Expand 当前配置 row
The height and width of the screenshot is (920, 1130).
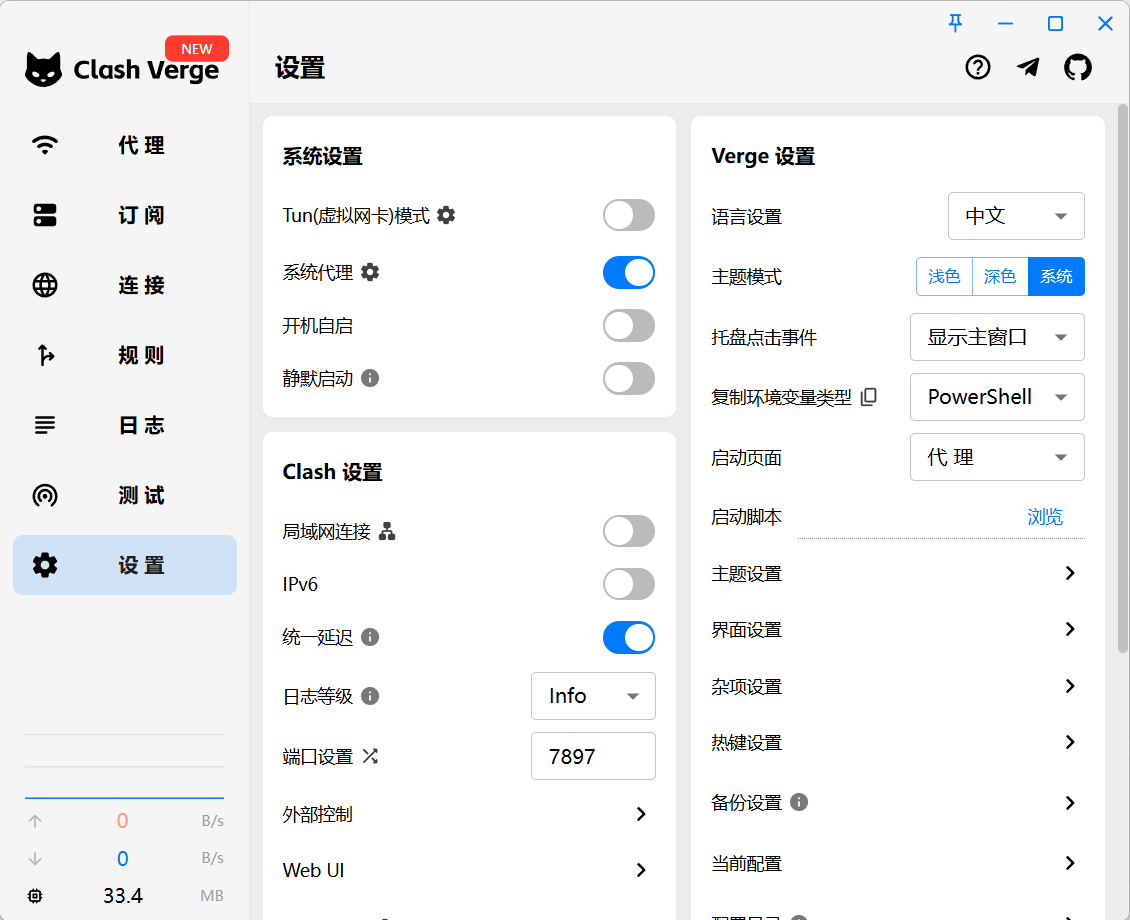(x=897, y=863)
